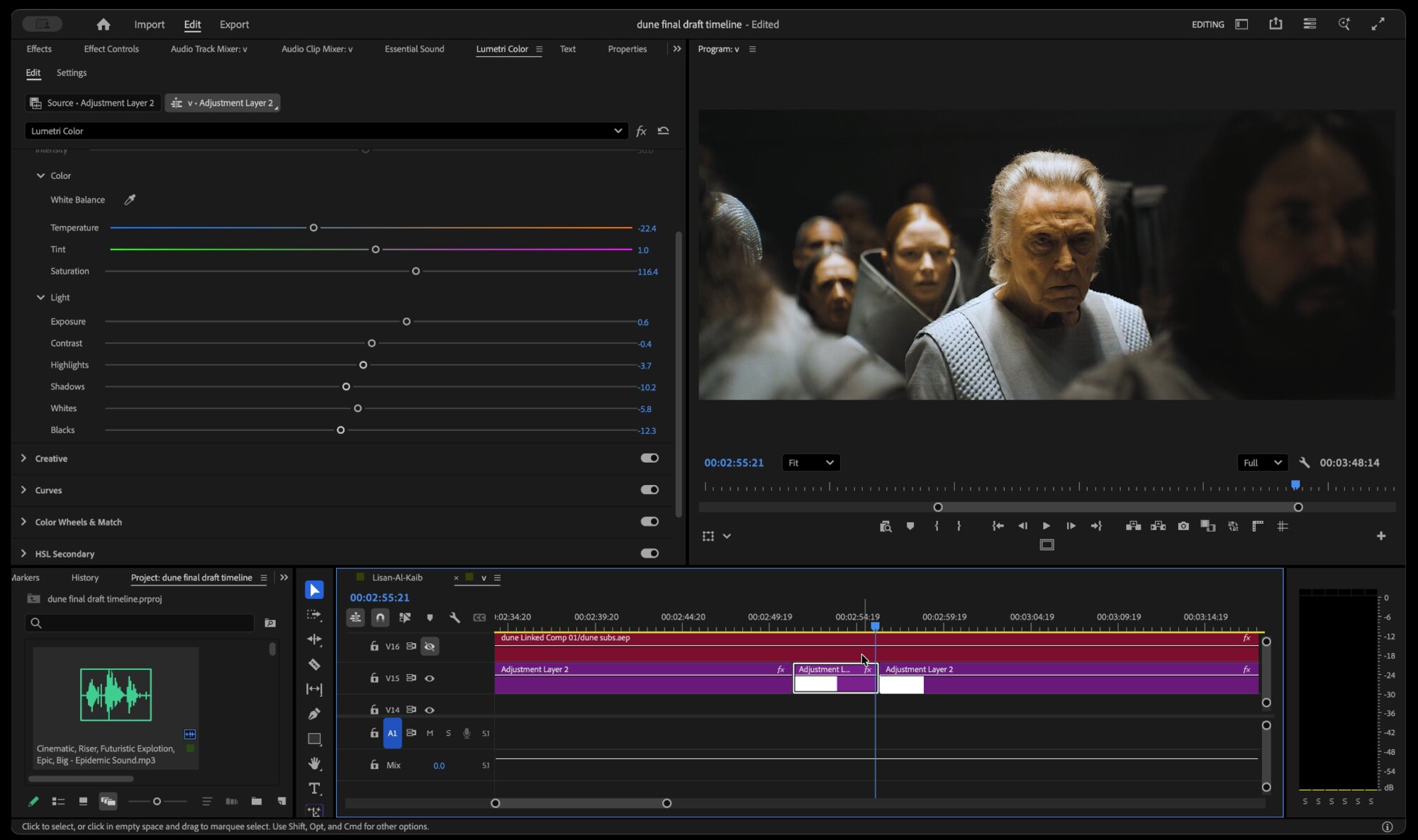The image size is (1418, 840).
Task: Adjust the Saturation slider handle
Action: click(x=415, y=271)
